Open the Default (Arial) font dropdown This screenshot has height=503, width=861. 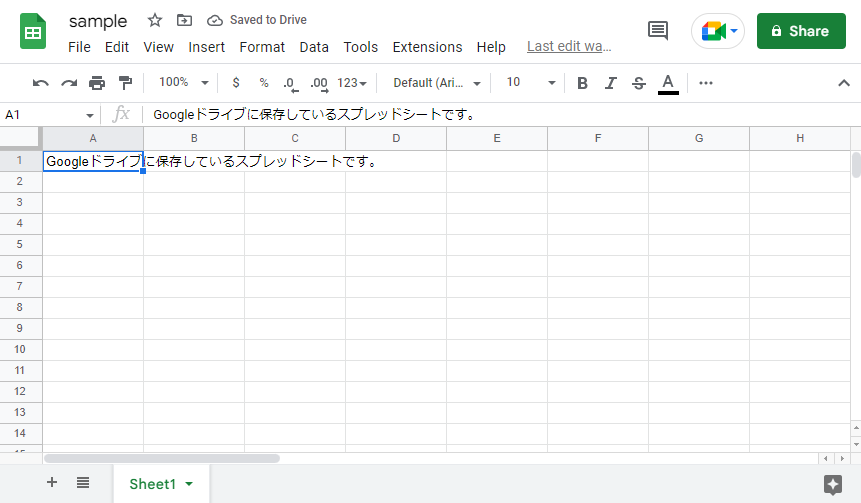[437, 82]
